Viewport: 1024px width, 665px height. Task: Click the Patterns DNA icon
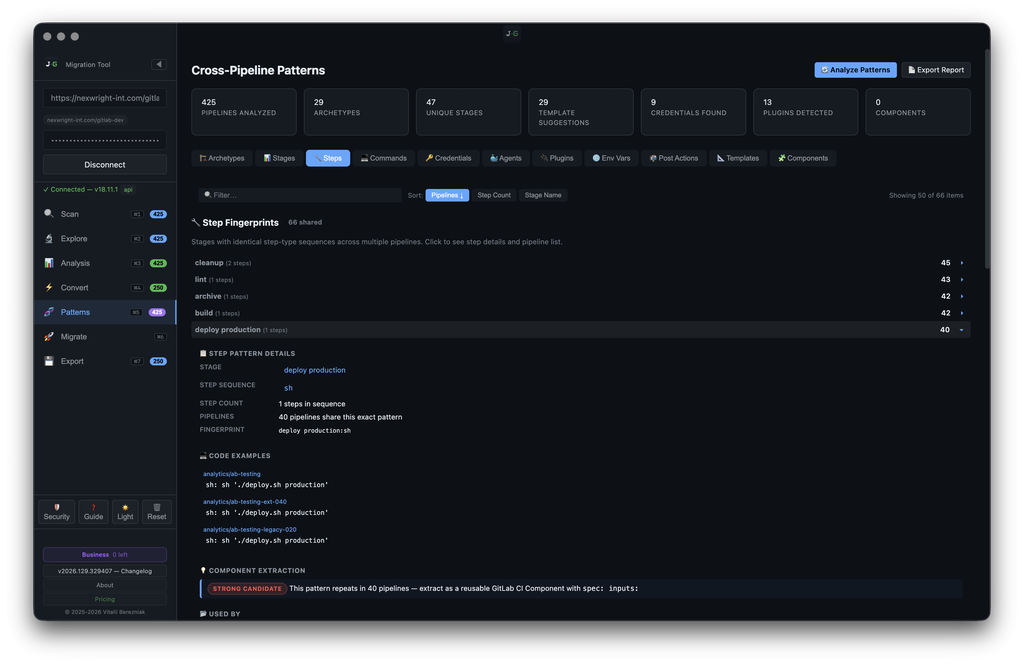click(x=49, y=312)
